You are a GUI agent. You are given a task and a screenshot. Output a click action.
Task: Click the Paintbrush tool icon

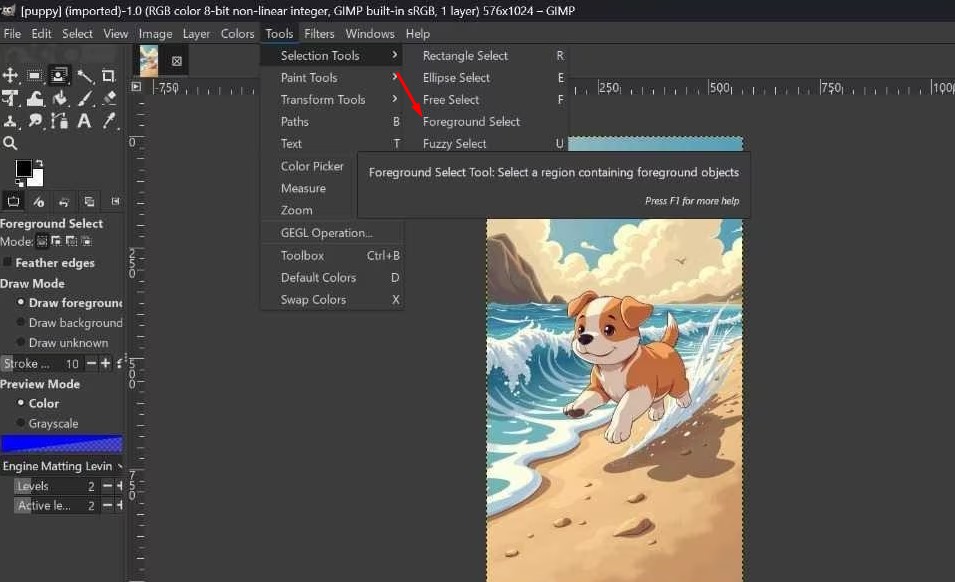(84, 98)
